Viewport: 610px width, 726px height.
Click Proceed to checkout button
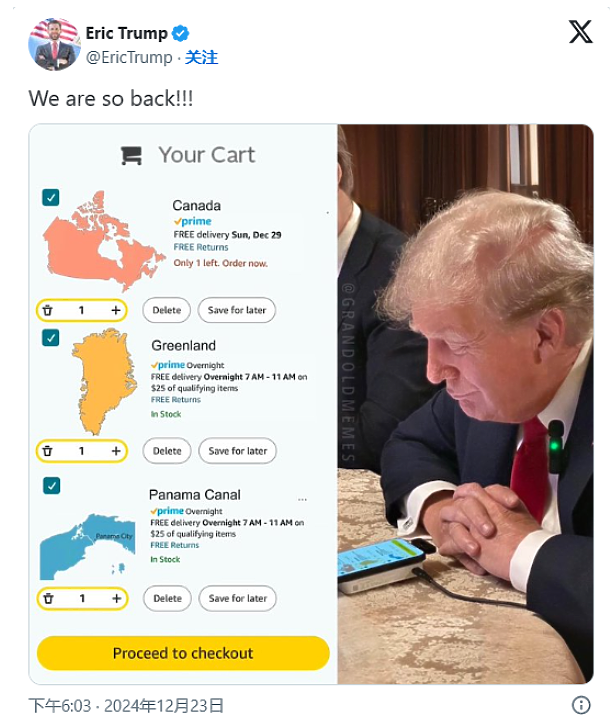(183, 653)
